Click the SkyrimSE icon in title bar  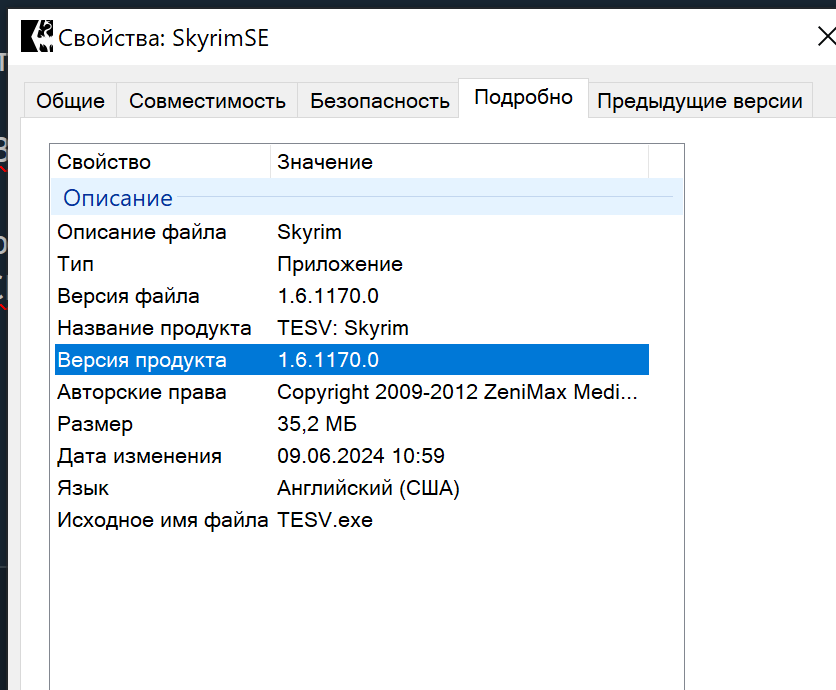(x=37, y=36)
